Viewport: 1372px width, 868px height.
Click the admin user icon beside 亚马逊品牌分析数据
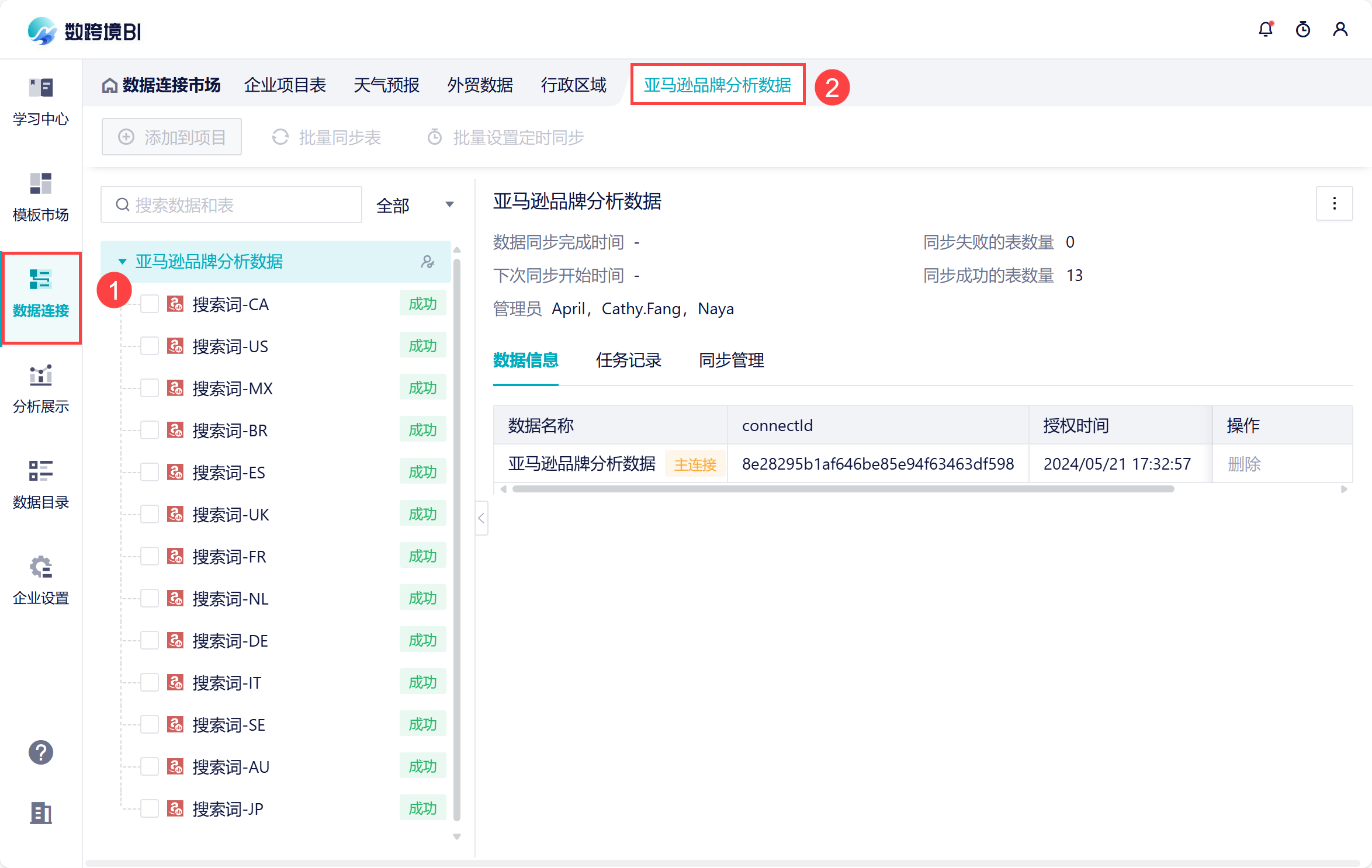[428, 262]
